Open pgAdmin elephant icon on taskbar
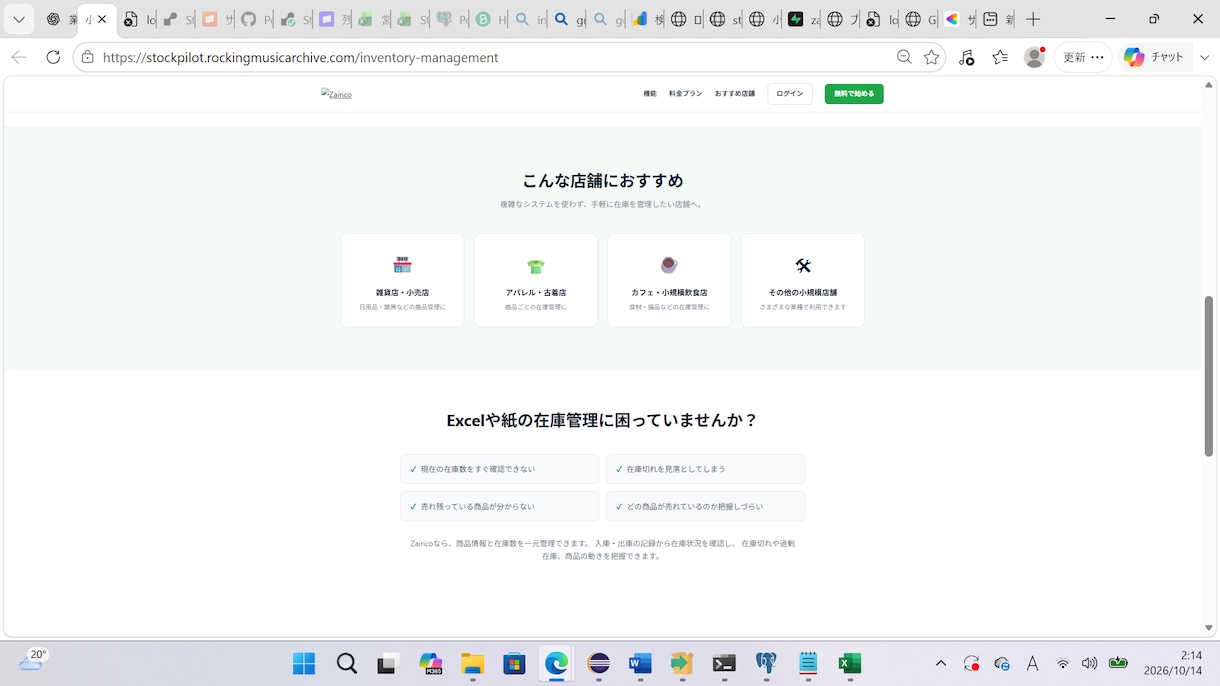The height and width of the screenshot is (686, 1220). tap(766, 663)
